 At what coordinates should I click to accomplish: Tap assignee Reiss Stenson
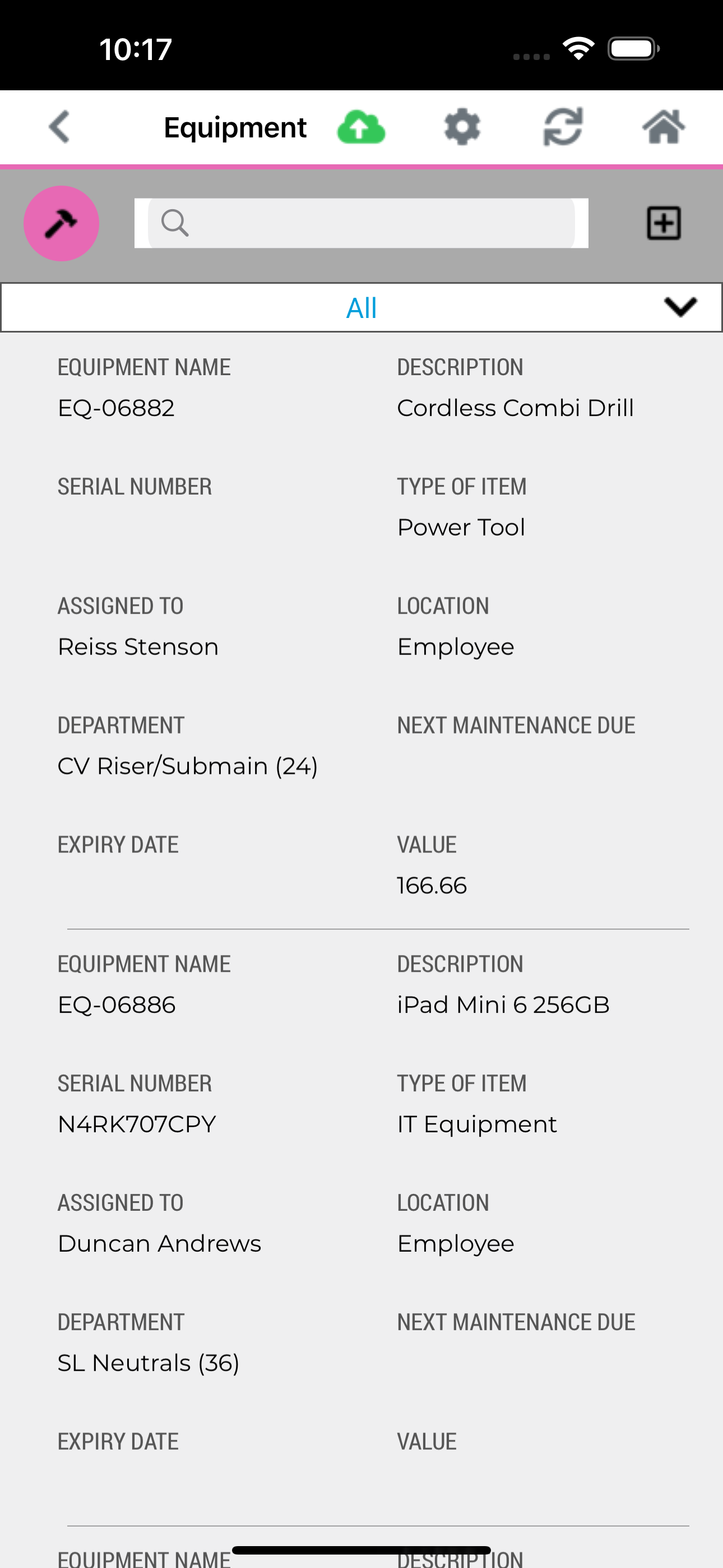pos(138,647)
